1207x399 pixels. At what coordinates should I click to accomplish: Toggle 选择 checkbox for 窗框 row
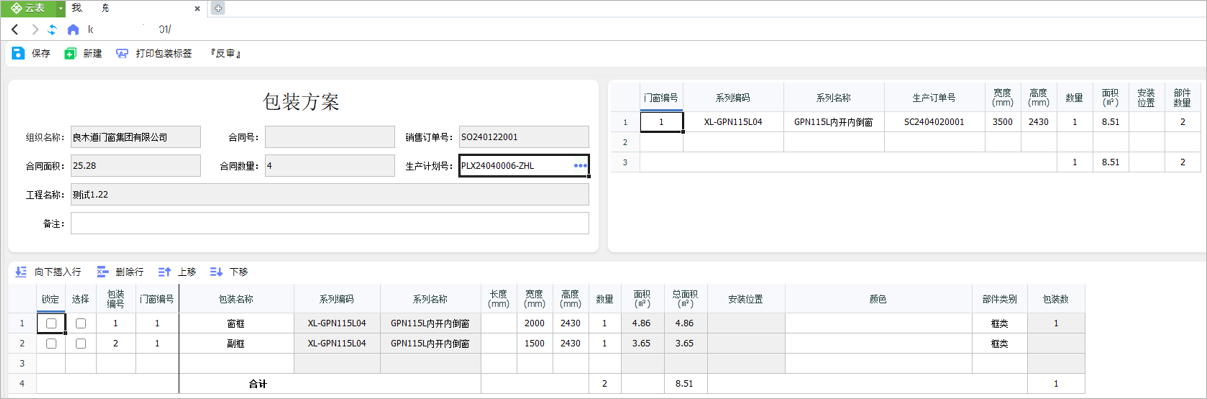[x=81, y=323]
